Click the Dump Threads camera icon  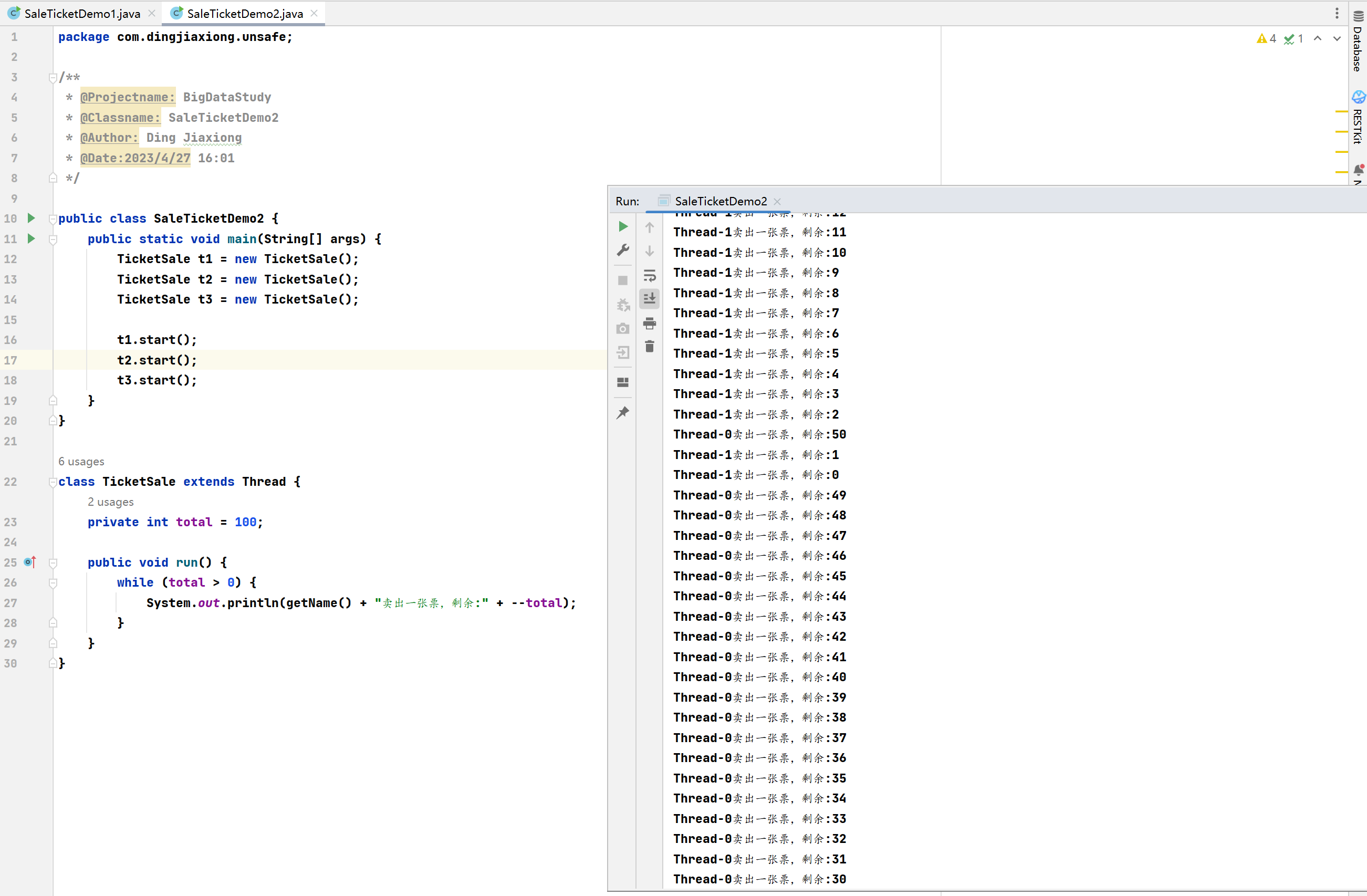click(x=623, y=329)
